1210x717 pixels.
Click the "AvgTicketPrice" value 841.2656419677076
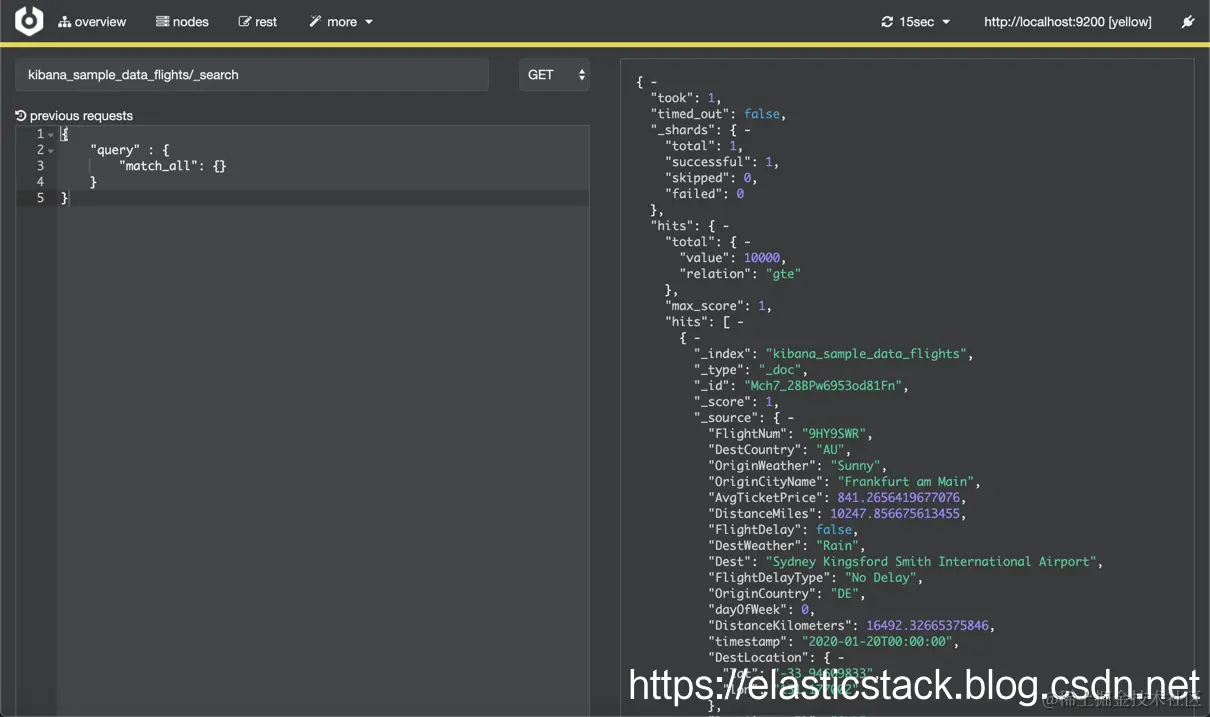(899, 498)
